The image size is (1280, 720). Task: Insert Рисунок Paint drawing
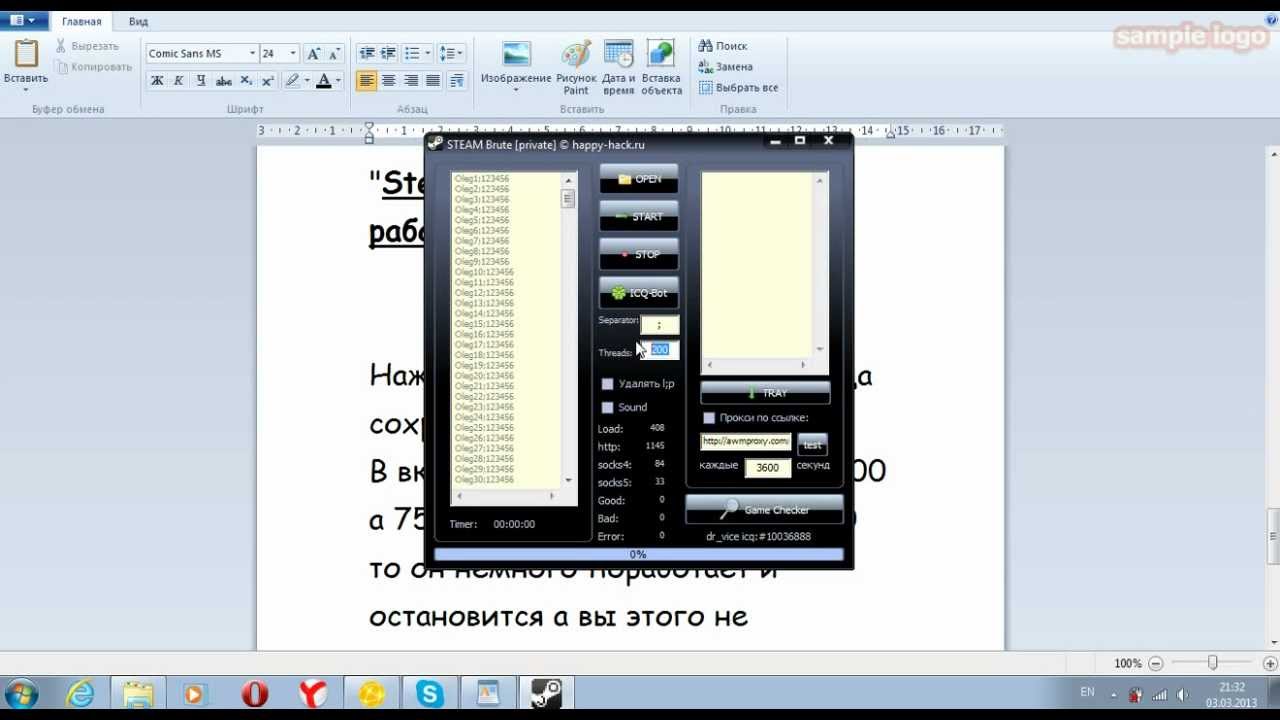[x=576, y=68]
